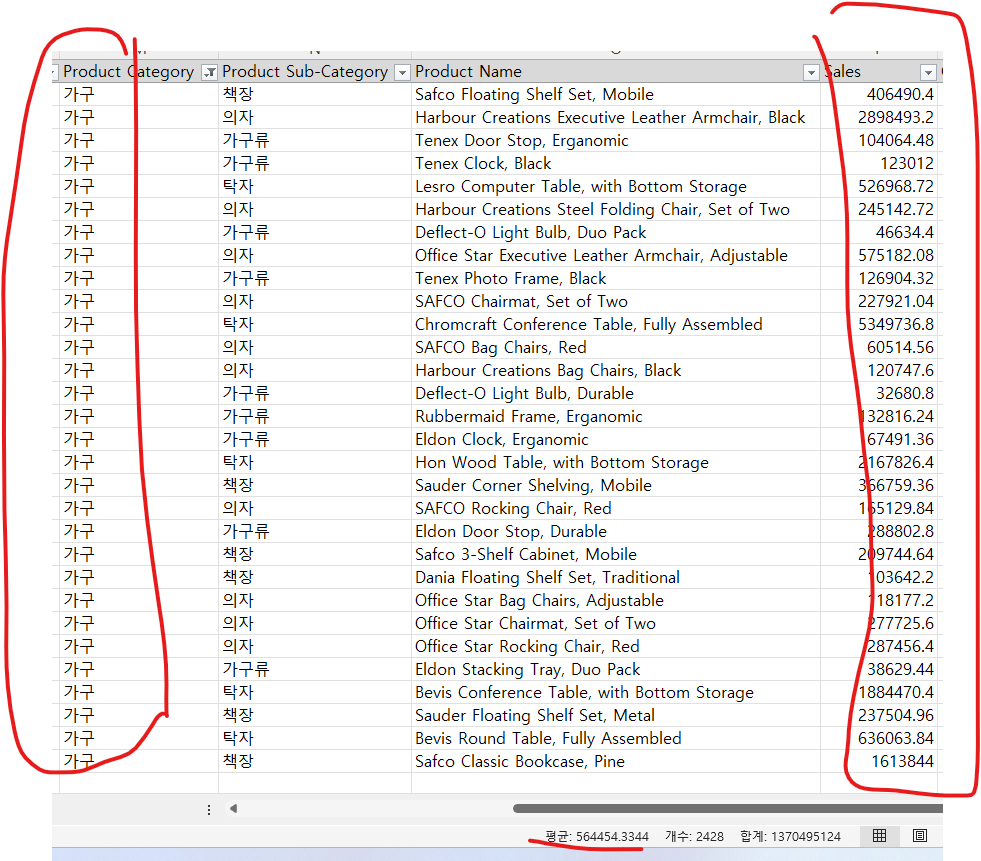Image resolution: width=981 pixels, height=861 pixels.
Task: Select sales value 406490.4
Action: (x=879, y=94)
